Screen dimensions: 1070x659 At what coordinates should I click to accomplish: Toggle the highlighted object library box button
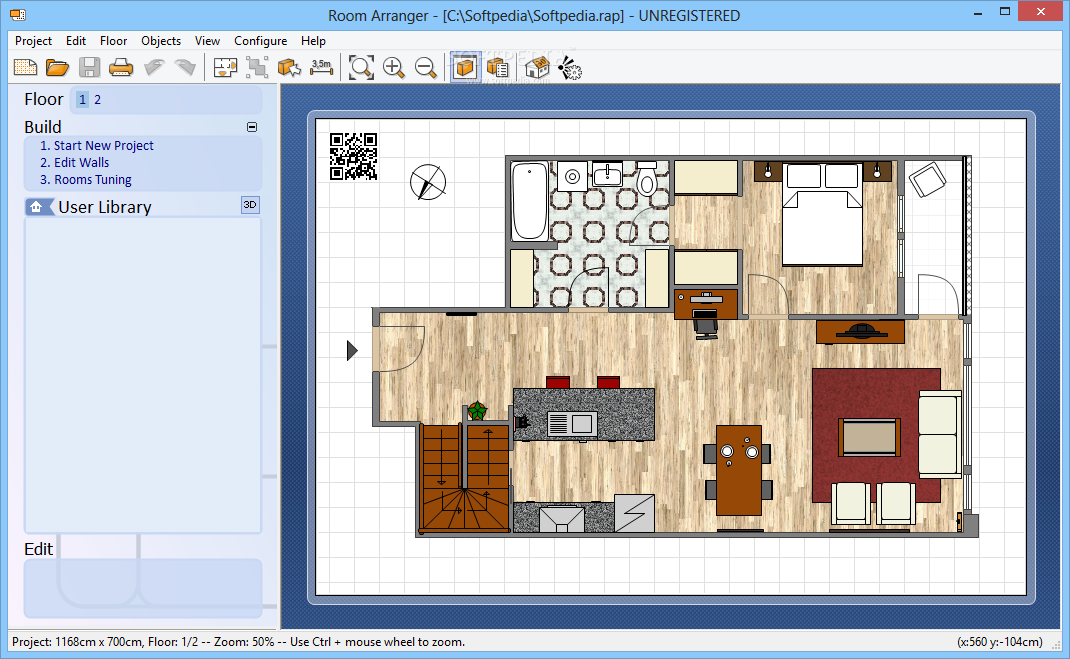pos(465,68)
